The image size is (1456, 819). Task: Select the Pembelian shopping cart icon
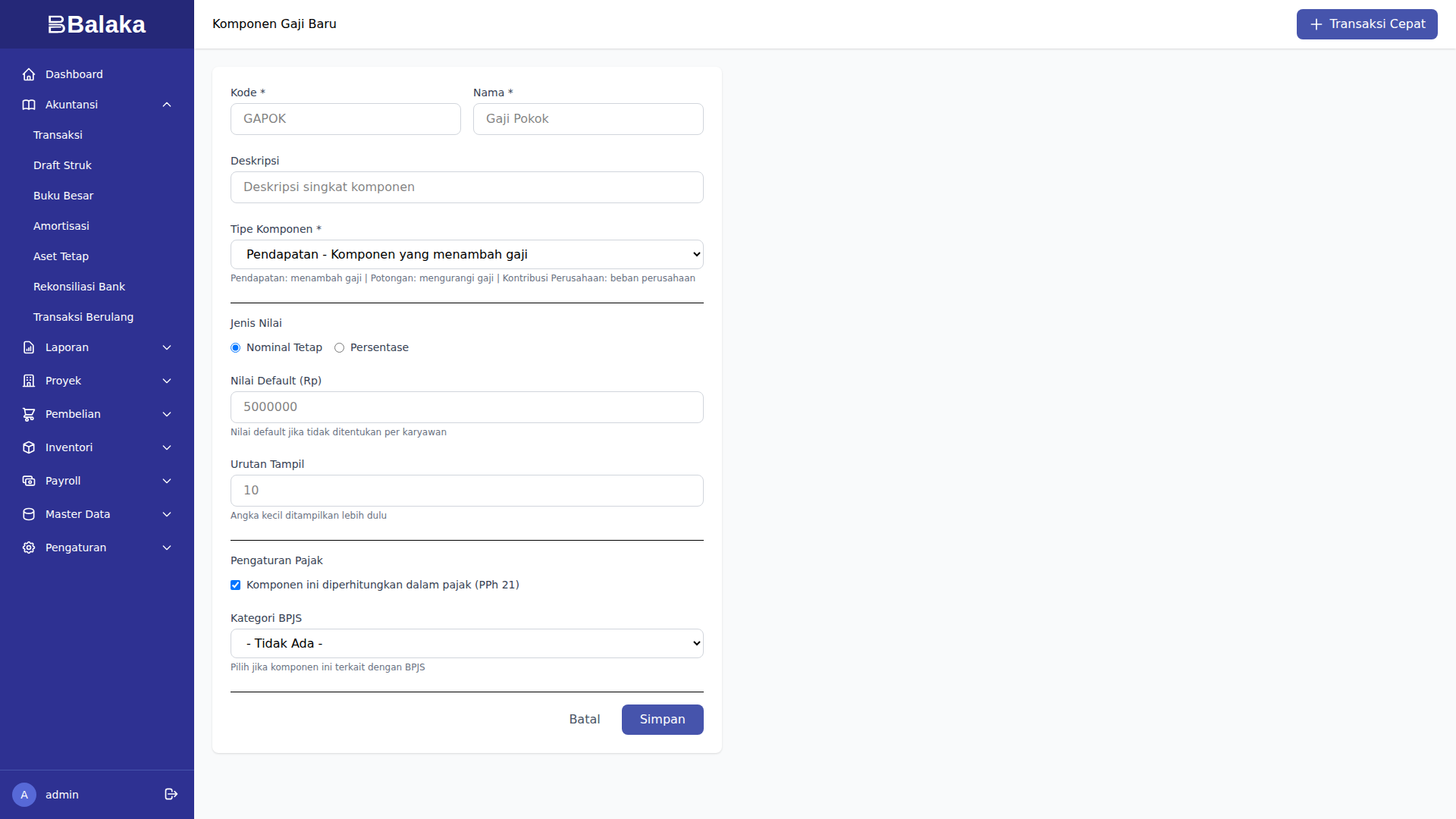pos(29,414)
